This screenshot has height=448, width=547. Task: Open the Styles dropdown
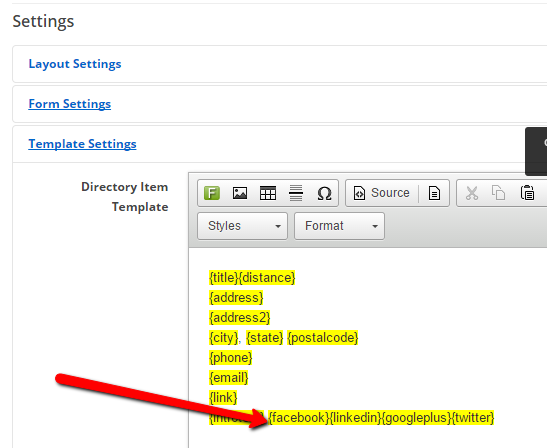242,226
